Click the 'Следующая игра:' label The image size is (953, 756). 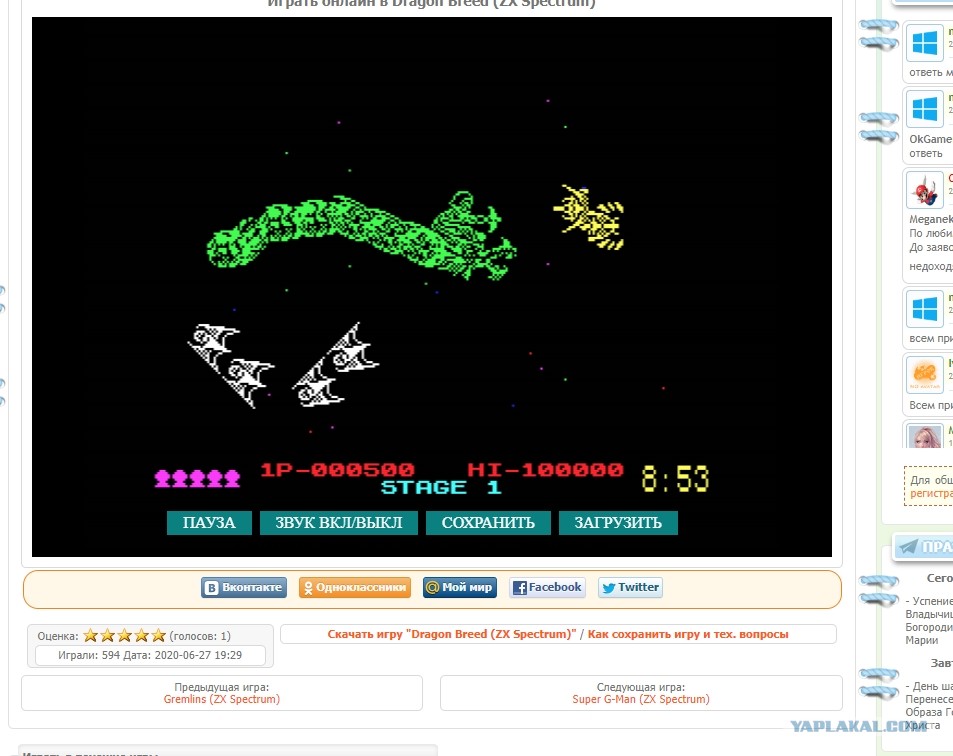tap(641, 687)
